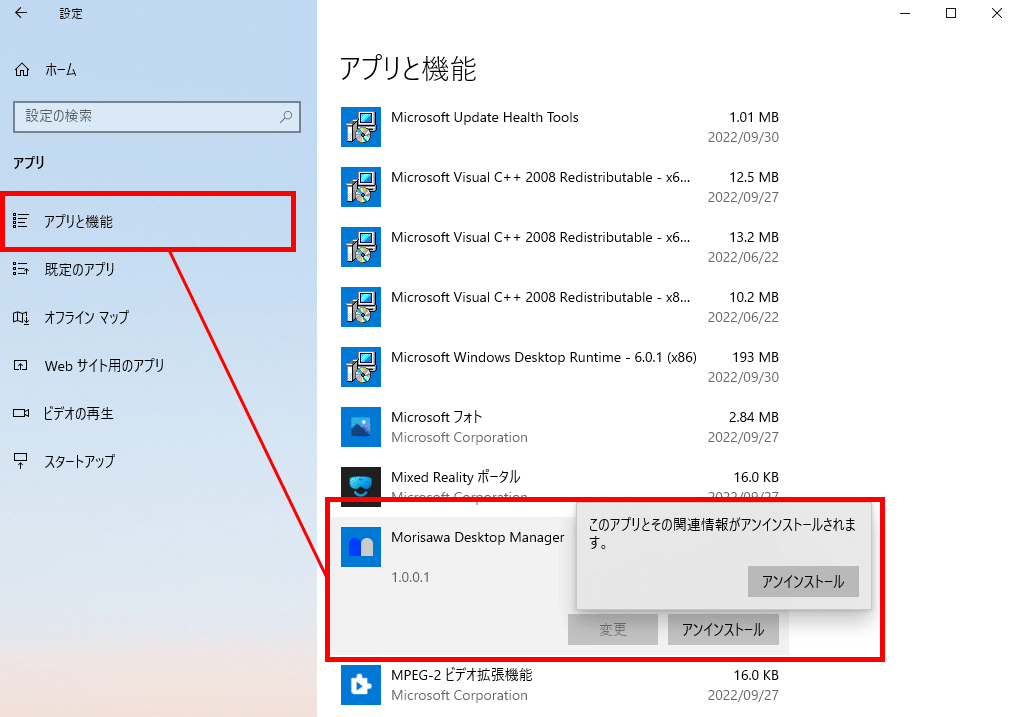Viewport: 1013px width, 717px height.
Task: Click the Web サイト用のアプリ icon
Action: (x=21, y=365)
